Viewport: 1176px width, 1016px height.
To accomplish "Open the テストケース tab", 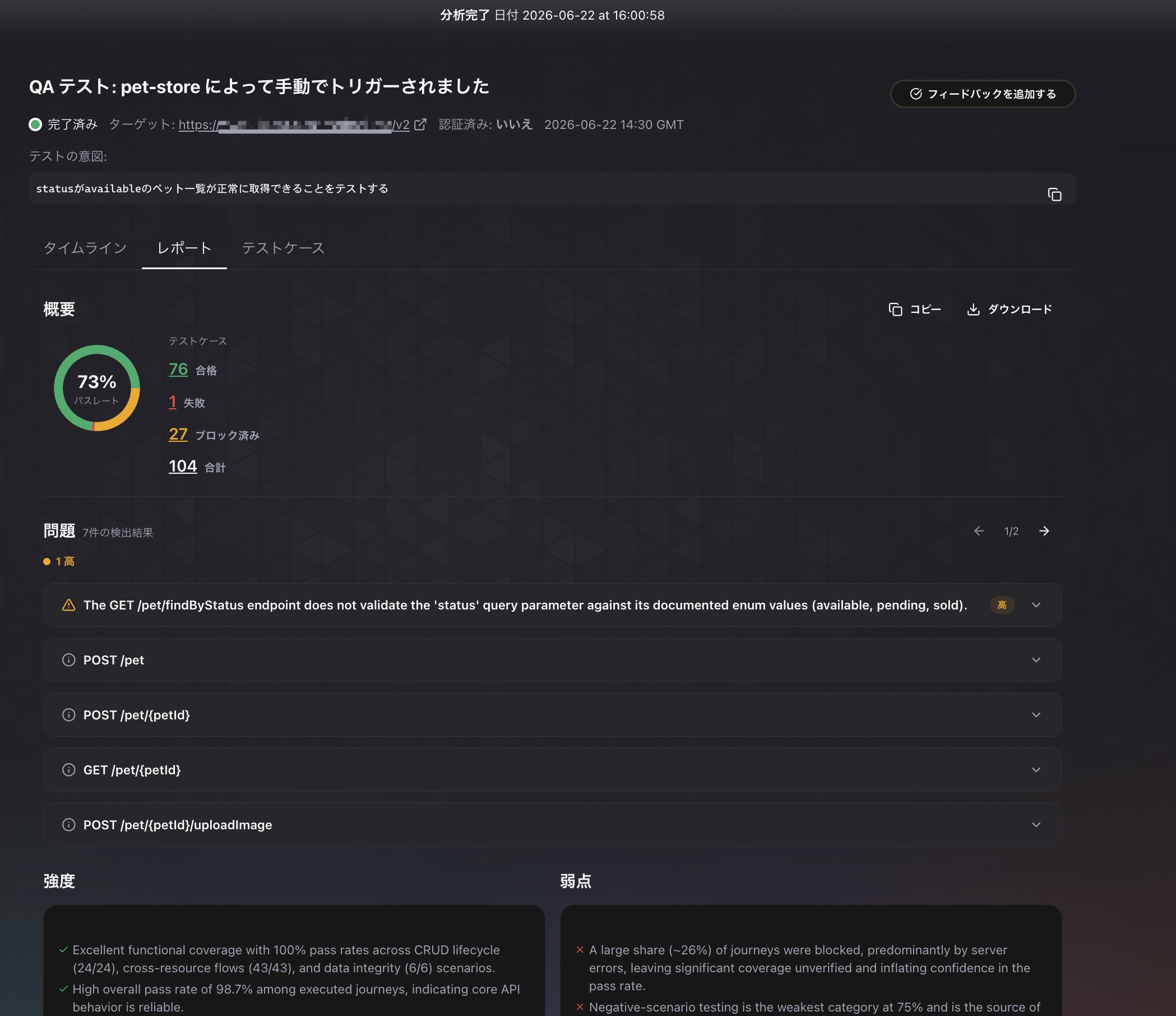I will 283,248.
